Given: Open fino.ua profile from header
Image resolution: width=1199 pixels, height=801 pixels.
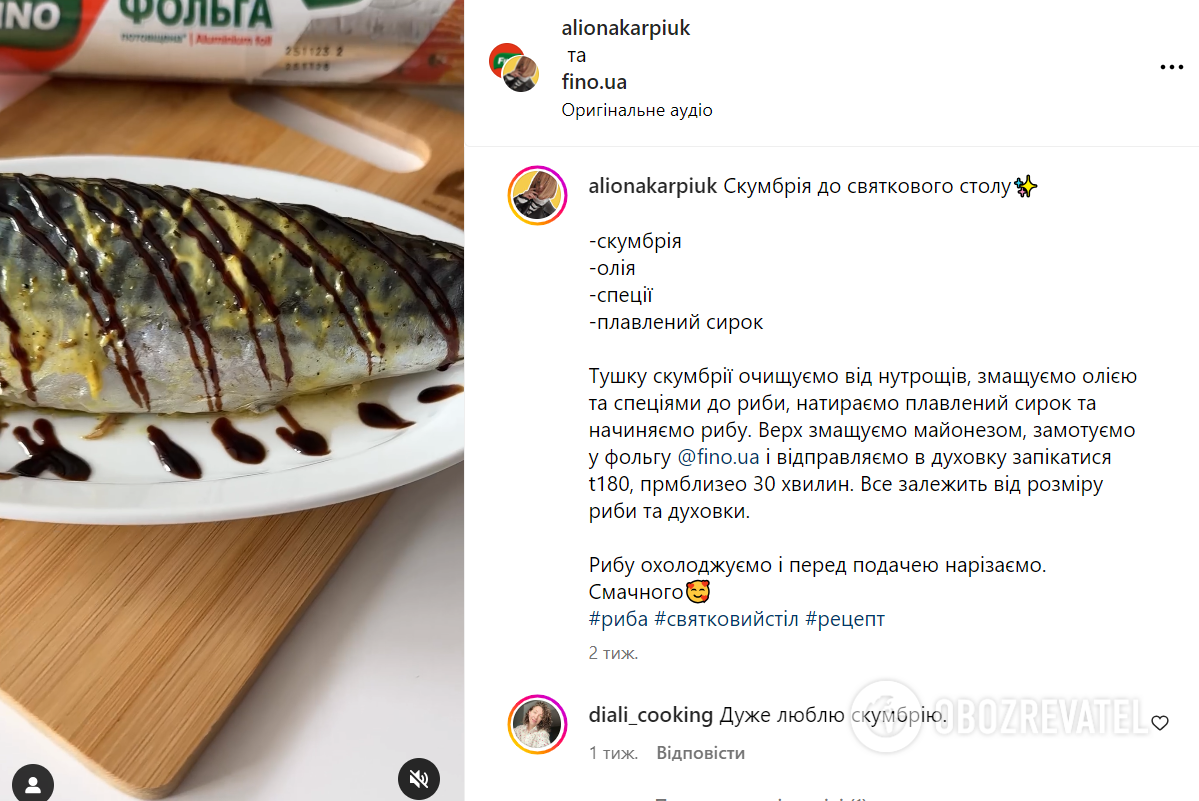Looking at the screenshot, I should click(x=594, y=82).
